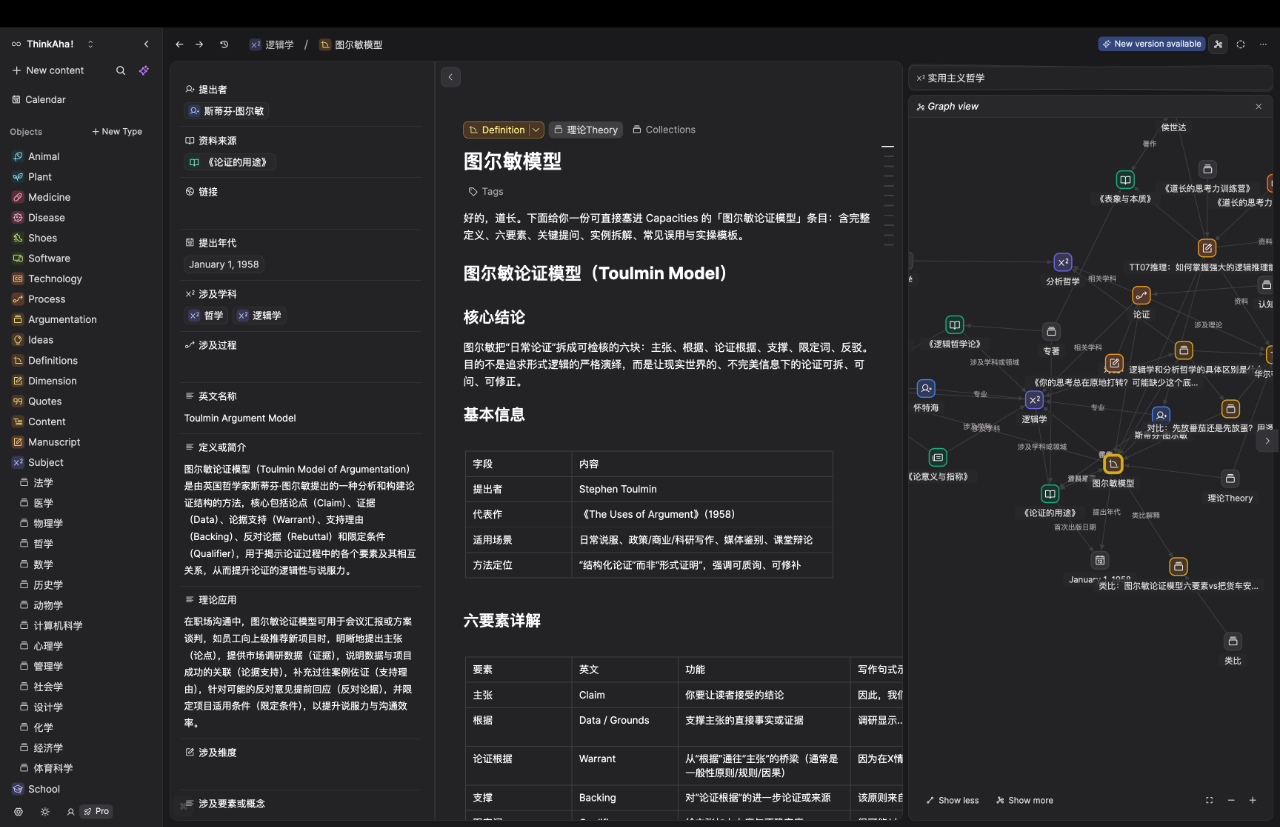Toggle theme with the sun icon
Screen dimensions: 1280x827
tap(45, 811)
